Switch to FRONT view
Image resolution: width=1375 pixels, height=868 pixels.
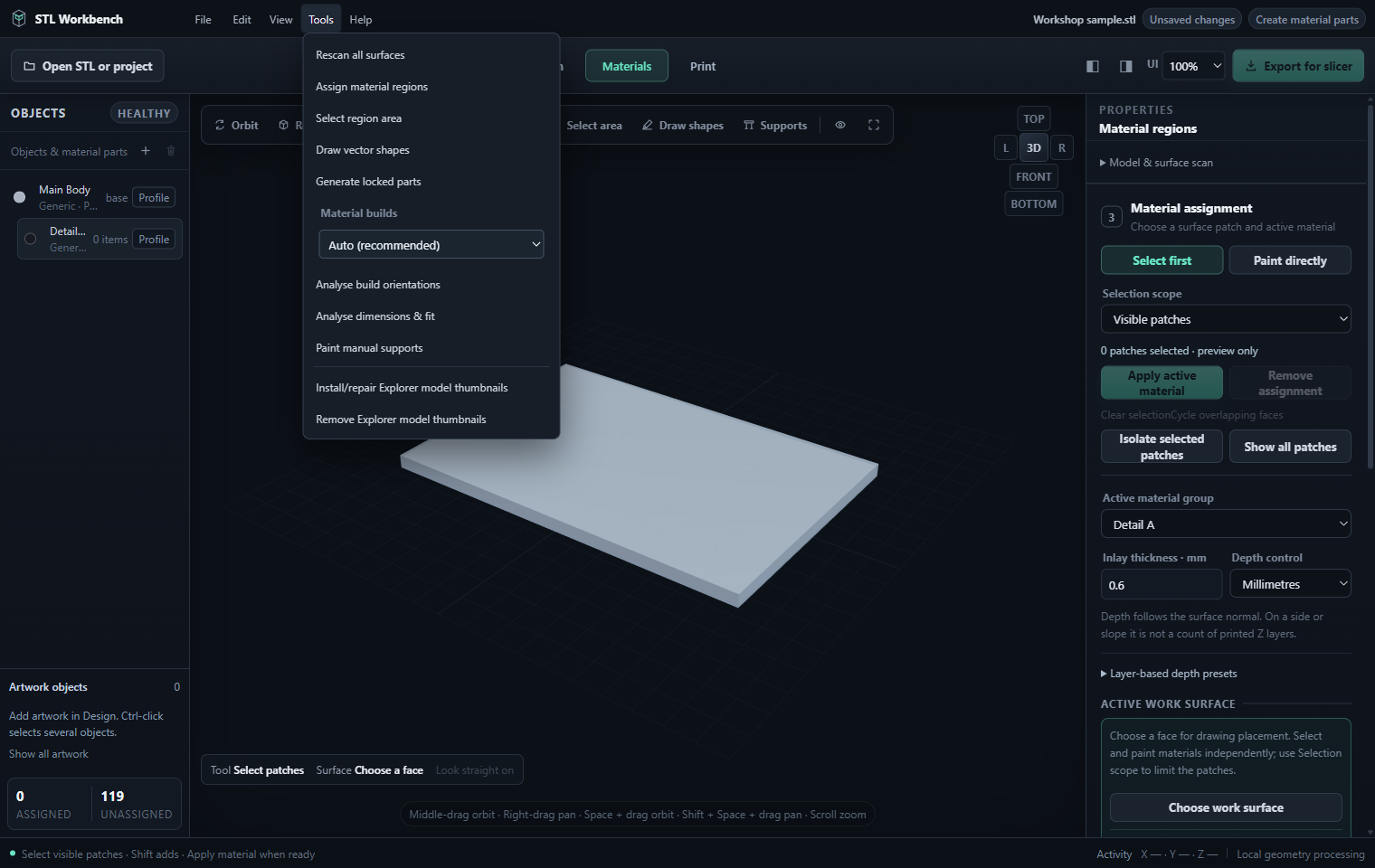point(1034,176)
